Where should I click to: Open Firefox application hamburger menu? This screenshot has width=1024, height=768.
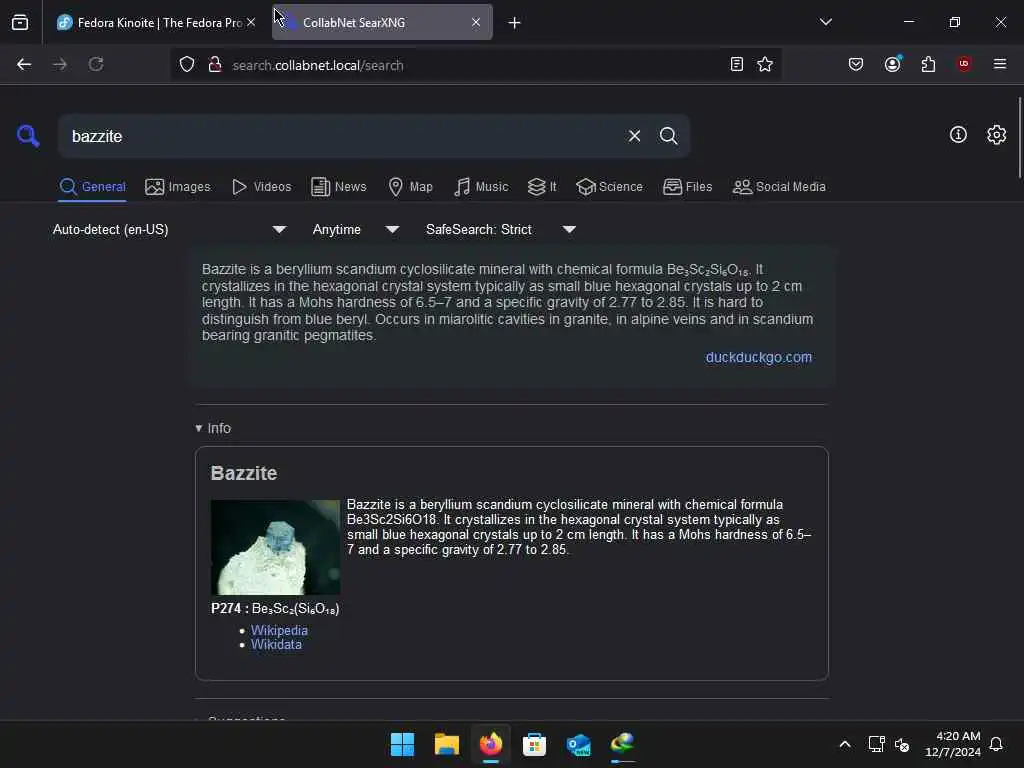[x=1000, y=64]
